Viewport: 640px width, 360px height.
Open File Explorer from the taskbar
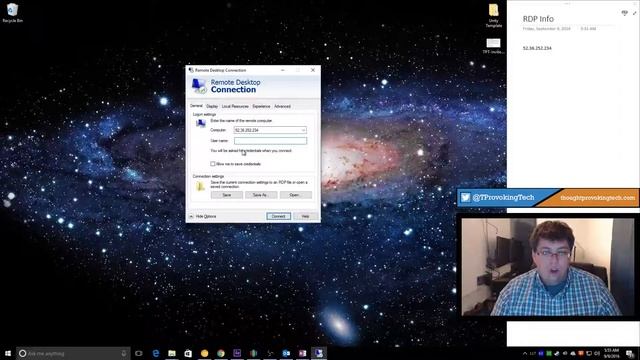172,353
